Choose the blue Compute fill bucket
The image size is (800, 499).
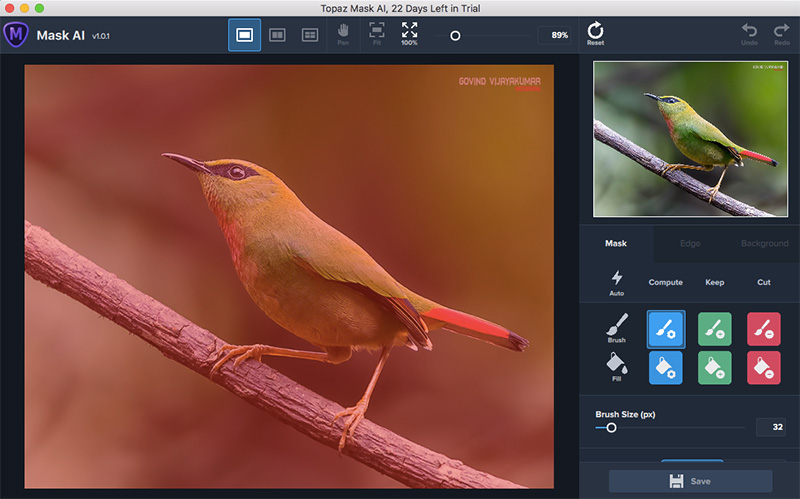point(665,367)
